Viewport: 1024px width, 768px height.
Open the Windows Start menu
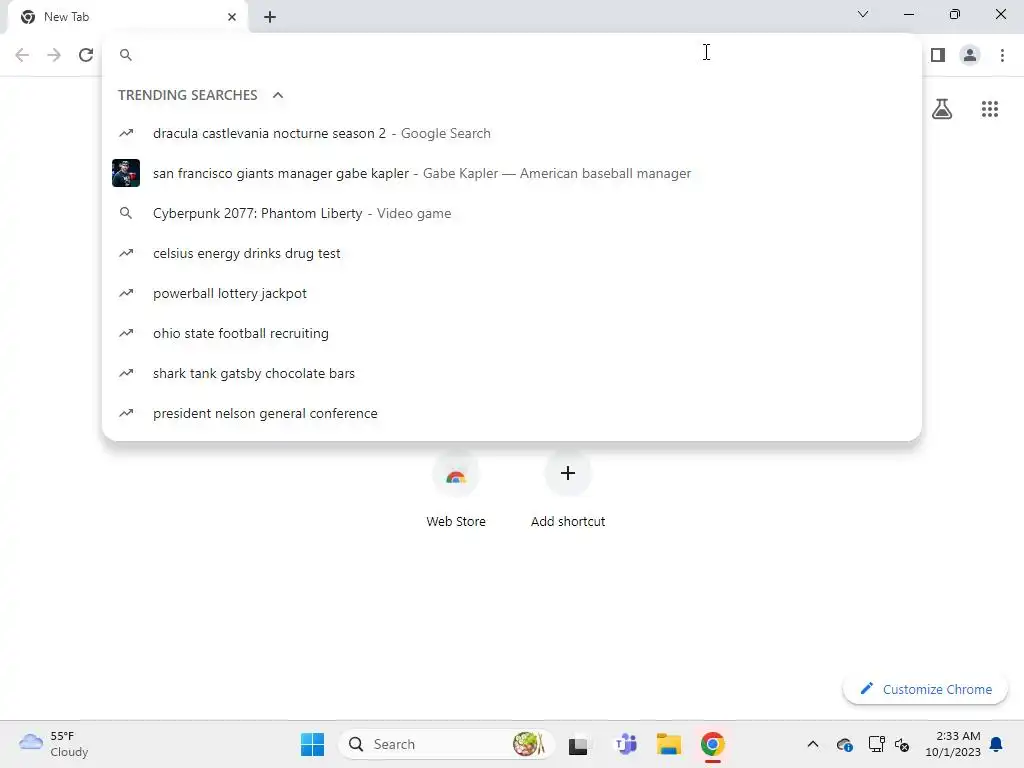pyautogui.click(x=312, y=744)
